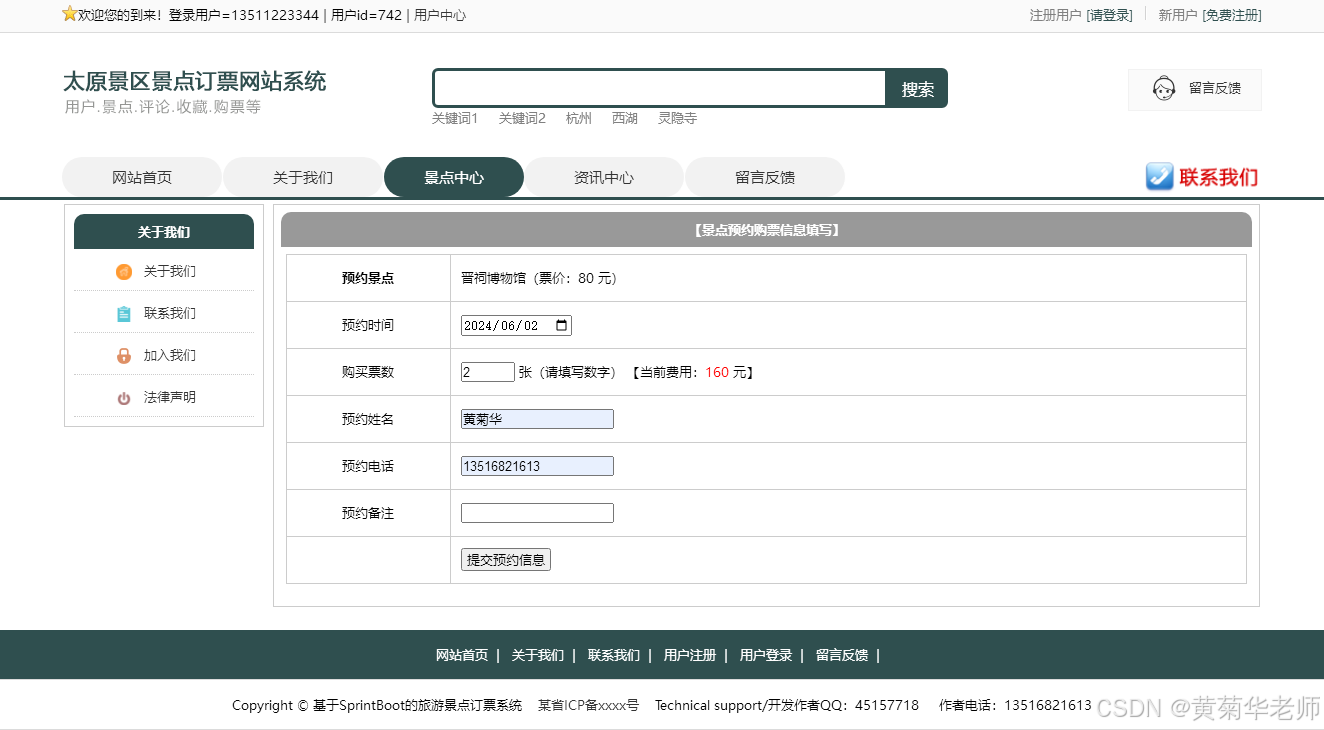The width and height of the screenshot is (1324, 730).
Task: Click footer link 关于我们
Action: coord(538,655)
